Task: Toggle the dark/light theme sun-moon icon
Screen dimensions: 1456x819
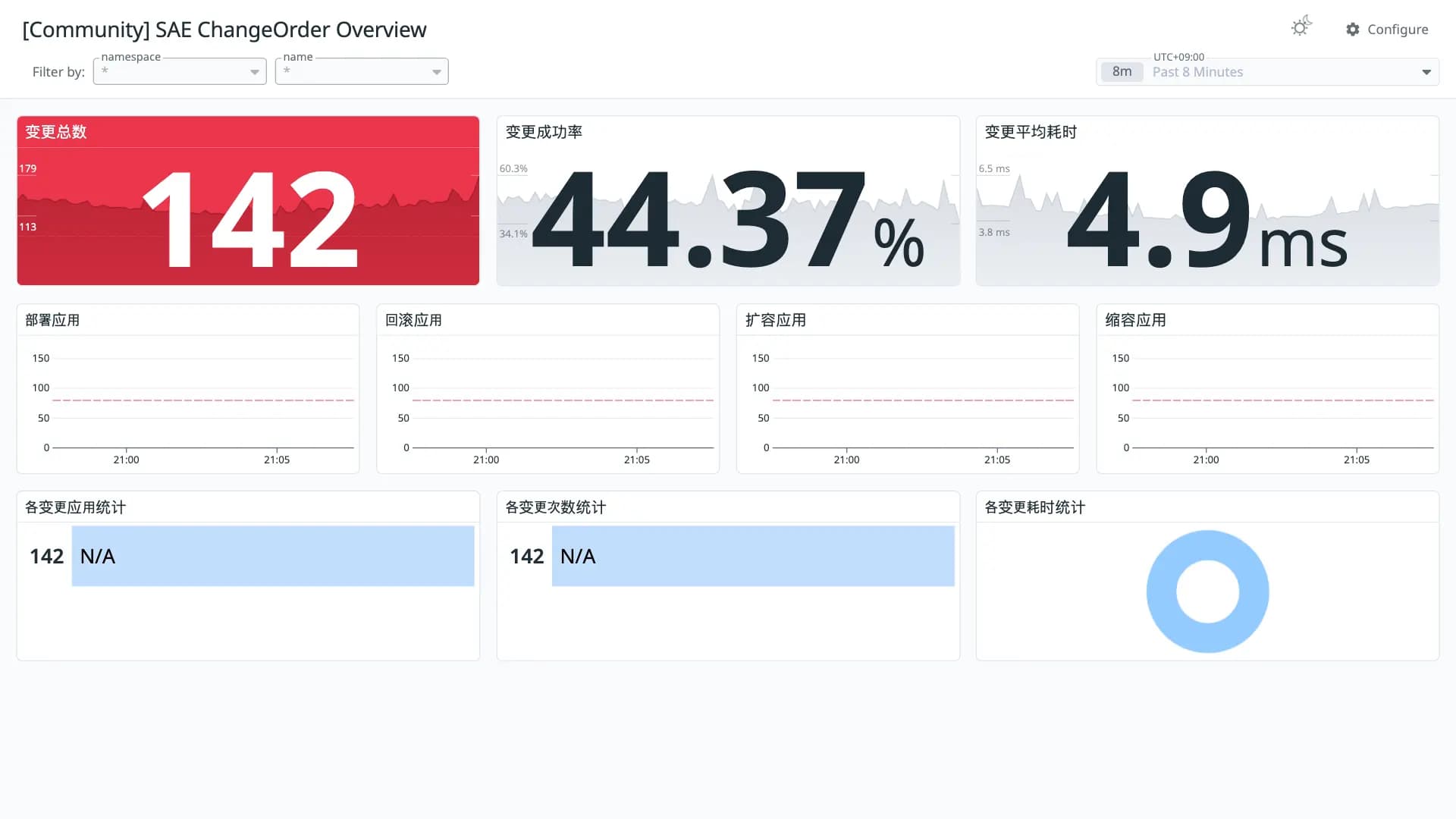Action: [x=1301, y=27]
